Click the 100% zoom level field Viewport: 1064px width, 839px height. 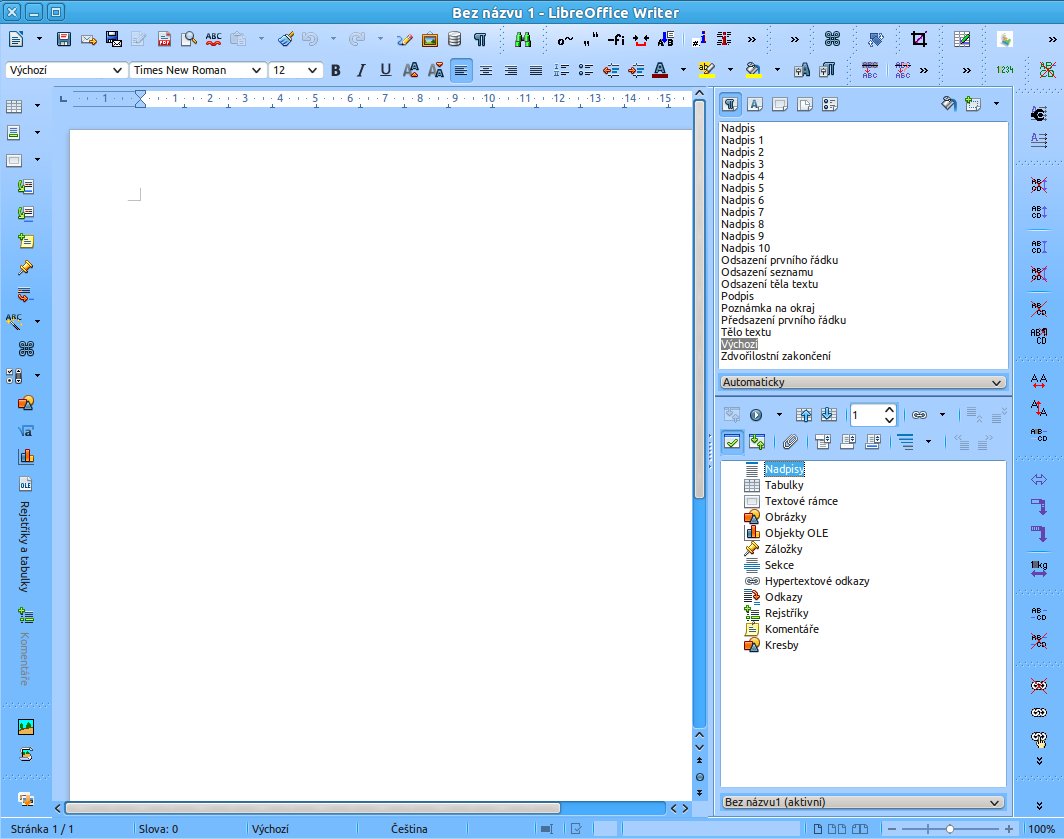point(1041,829)
